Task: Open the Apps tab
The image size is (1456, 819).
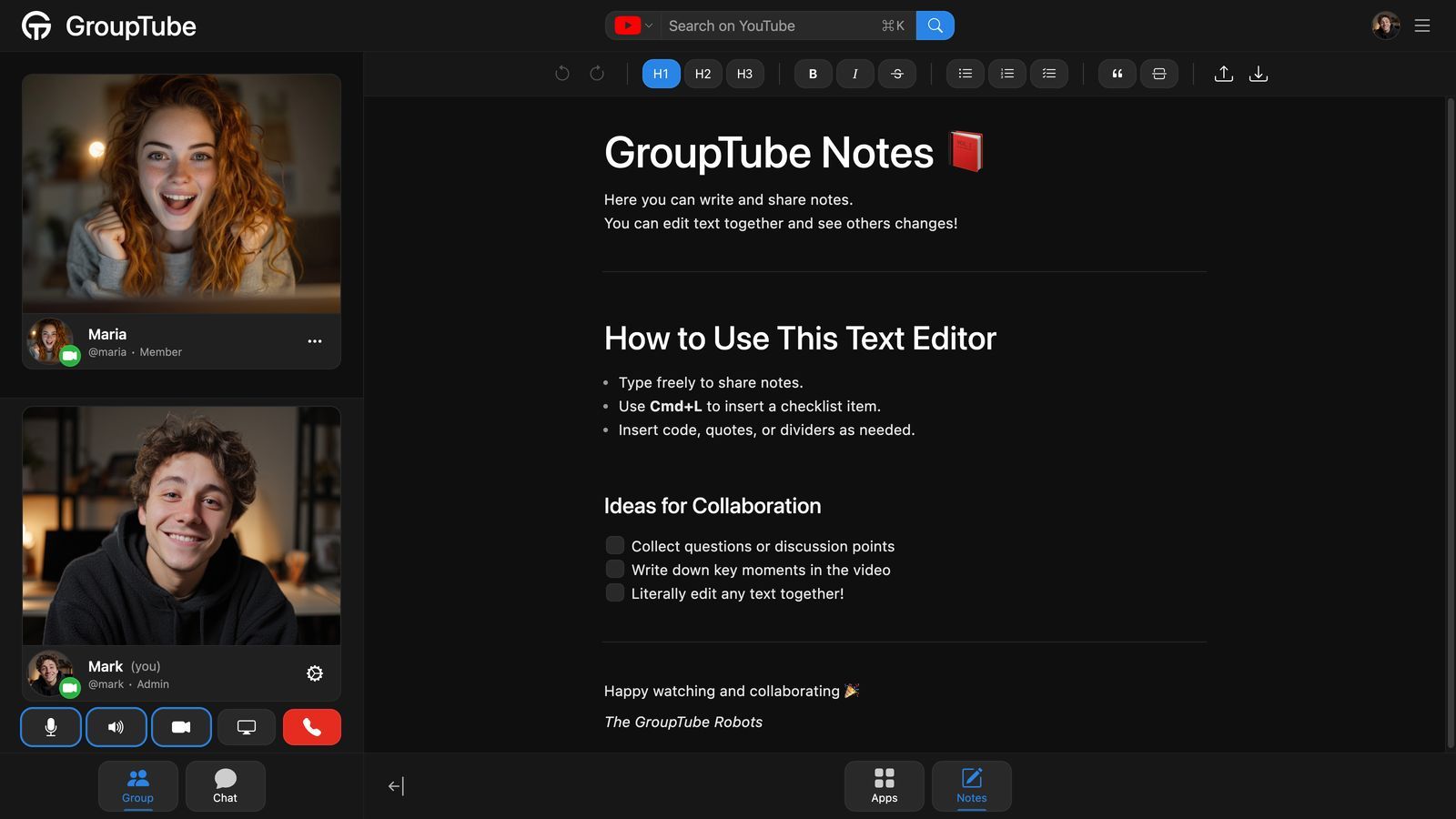Action: 884,785
